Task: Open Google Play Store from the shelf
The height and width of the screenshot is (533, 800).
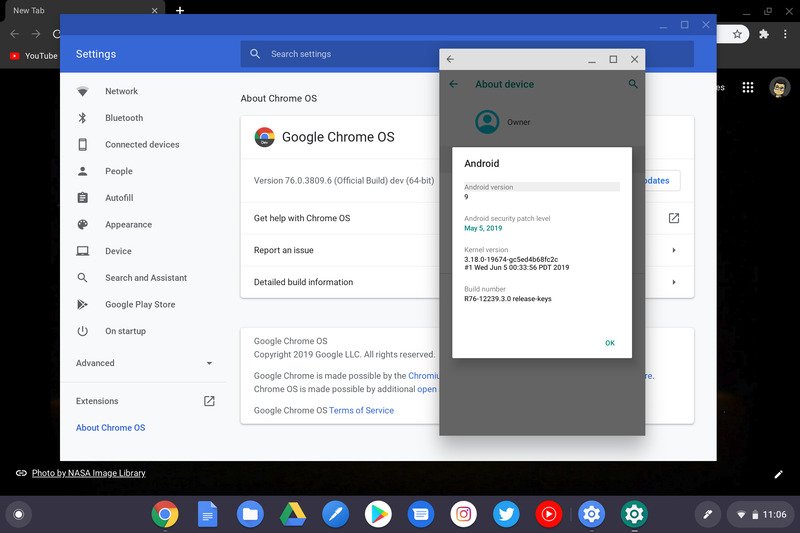Action: (378, 515)
